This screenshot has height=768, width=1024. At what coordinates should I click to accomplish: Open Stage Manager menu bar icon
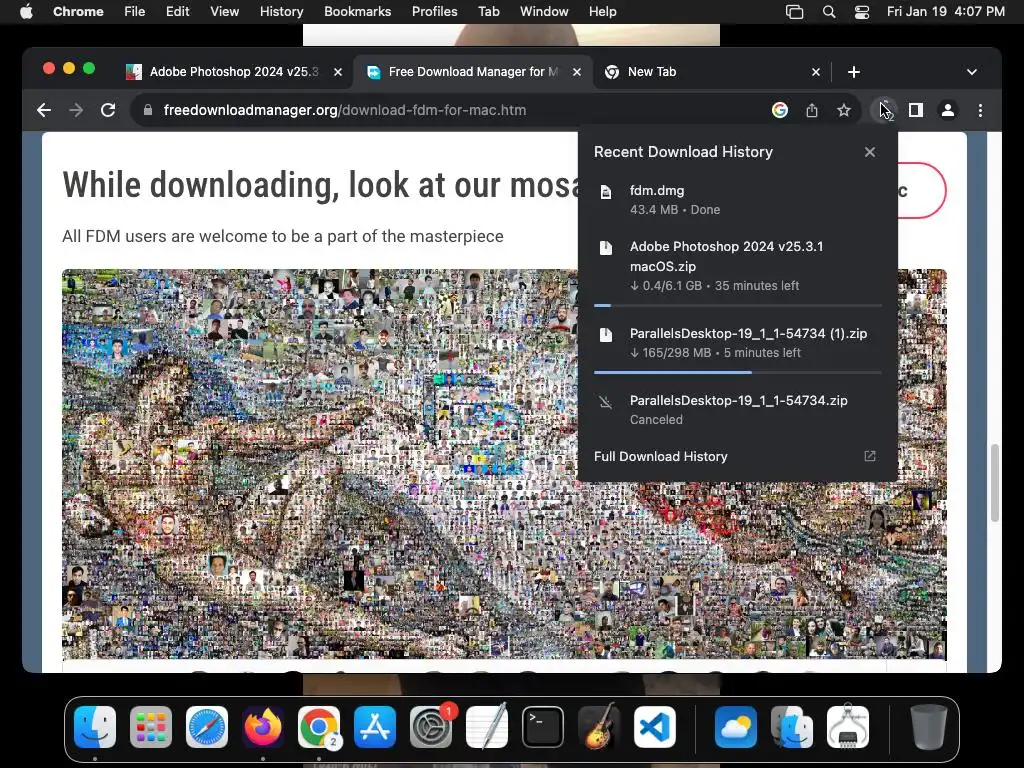point(795,12)
